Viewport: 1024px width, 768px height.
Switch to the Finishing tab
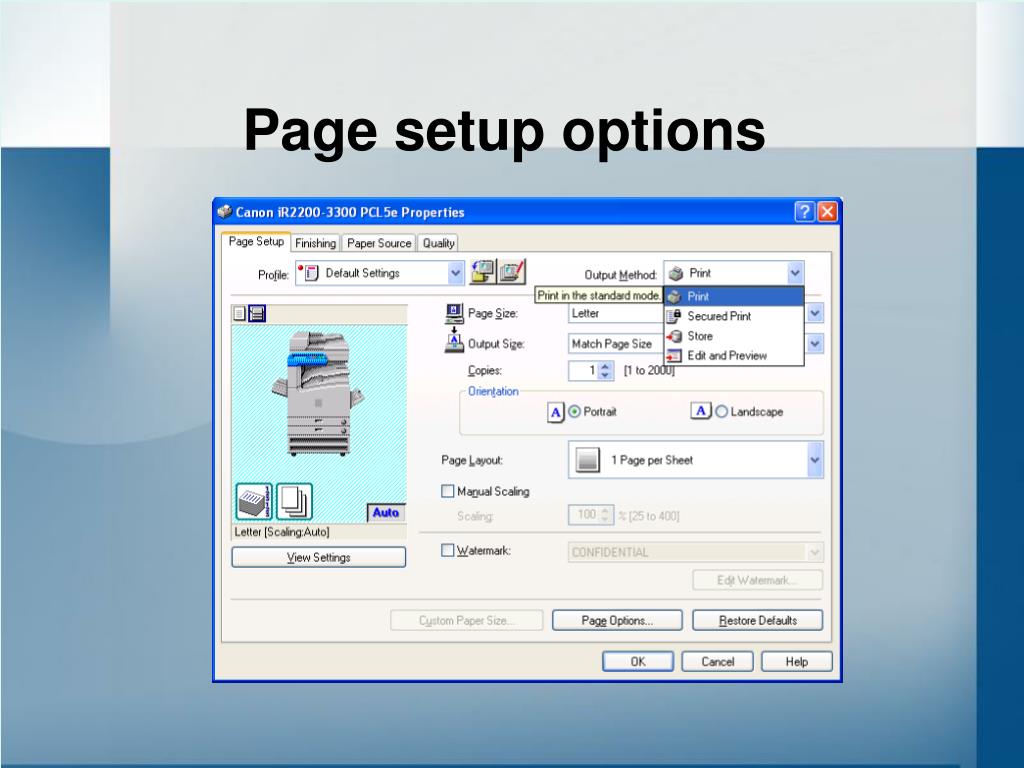[315, 244]
